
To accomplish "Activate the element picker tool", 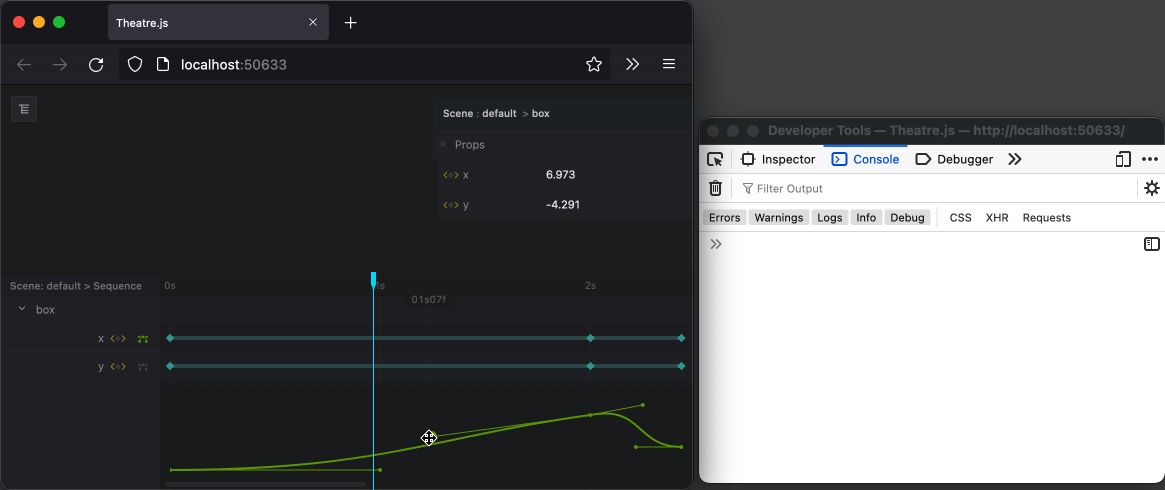I will [715, 159].
